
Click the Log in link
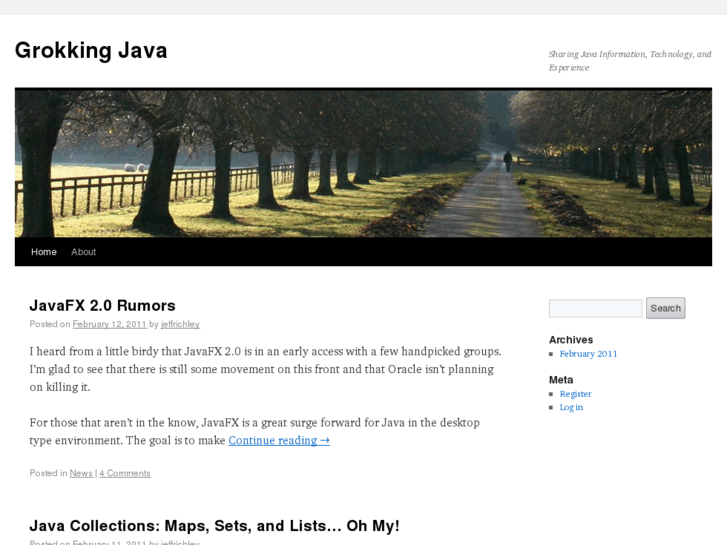571,407
